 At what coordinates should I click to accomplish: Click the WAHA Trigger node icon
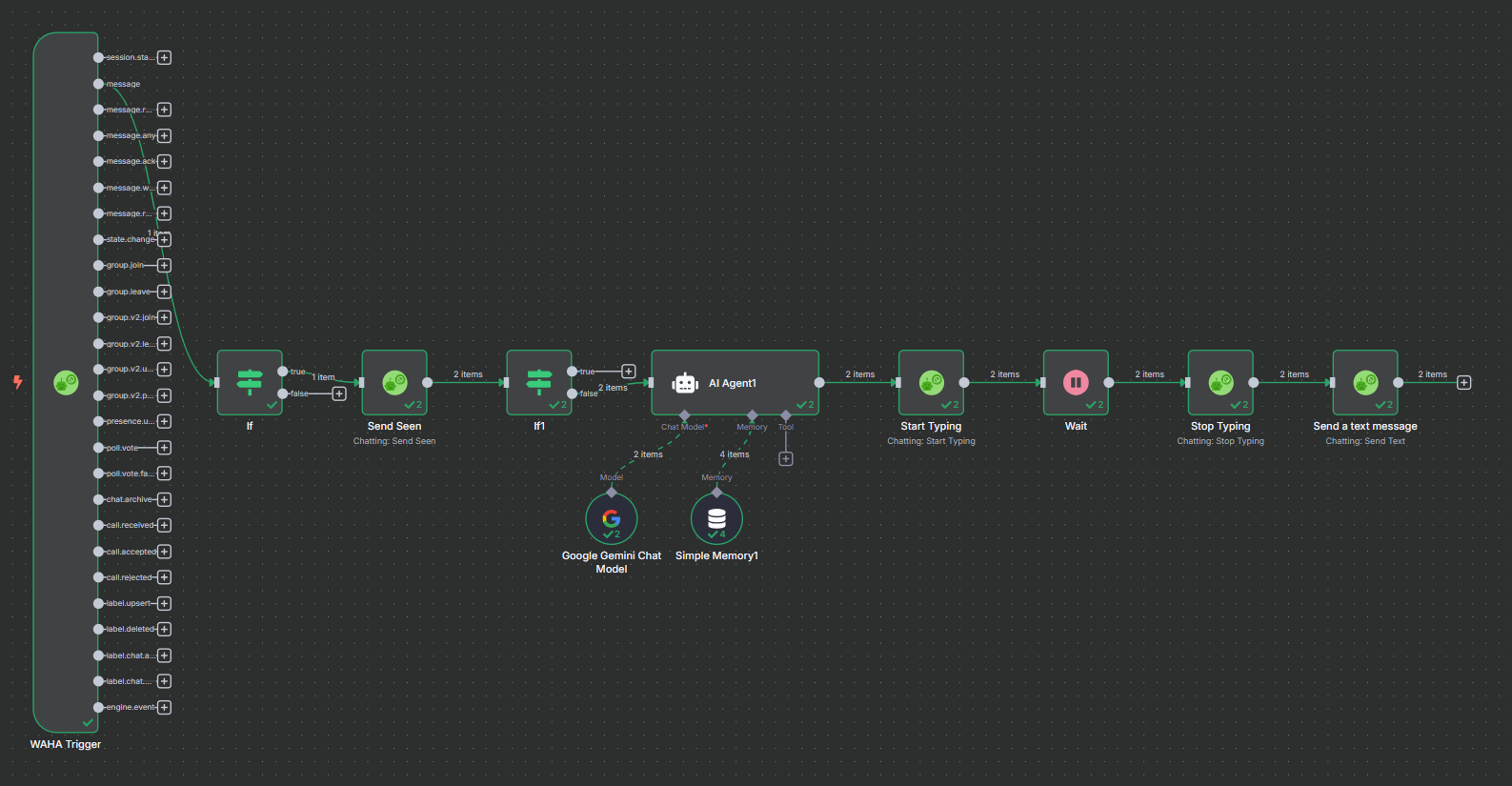click(x=66, y=383)
